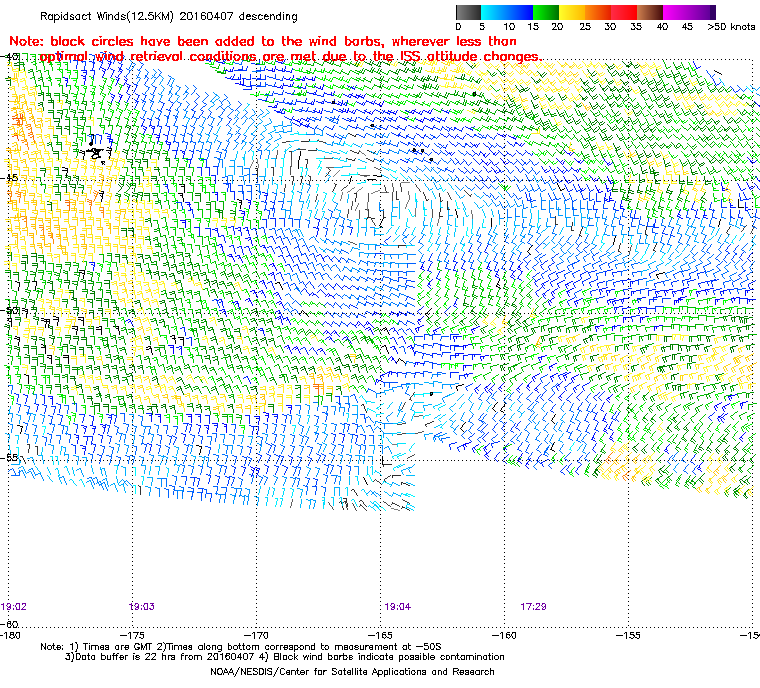
Task: Click the red 30-35 knots color band
Action: coord(624,12)
